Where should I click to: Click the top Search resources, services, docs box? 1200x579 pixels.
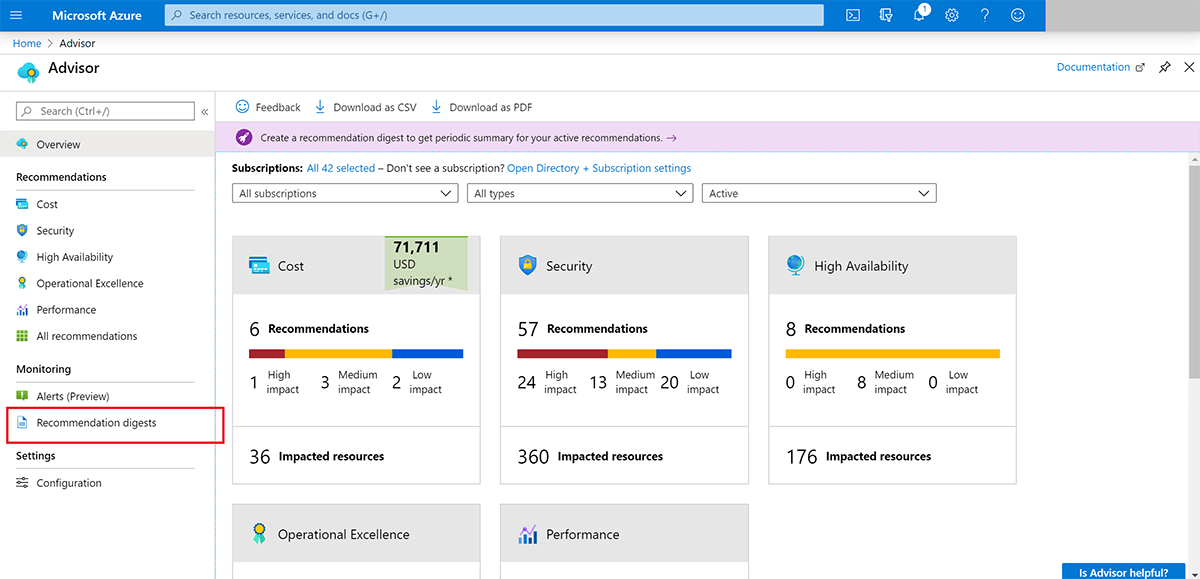pyautogui.click(x=494, y=15)
